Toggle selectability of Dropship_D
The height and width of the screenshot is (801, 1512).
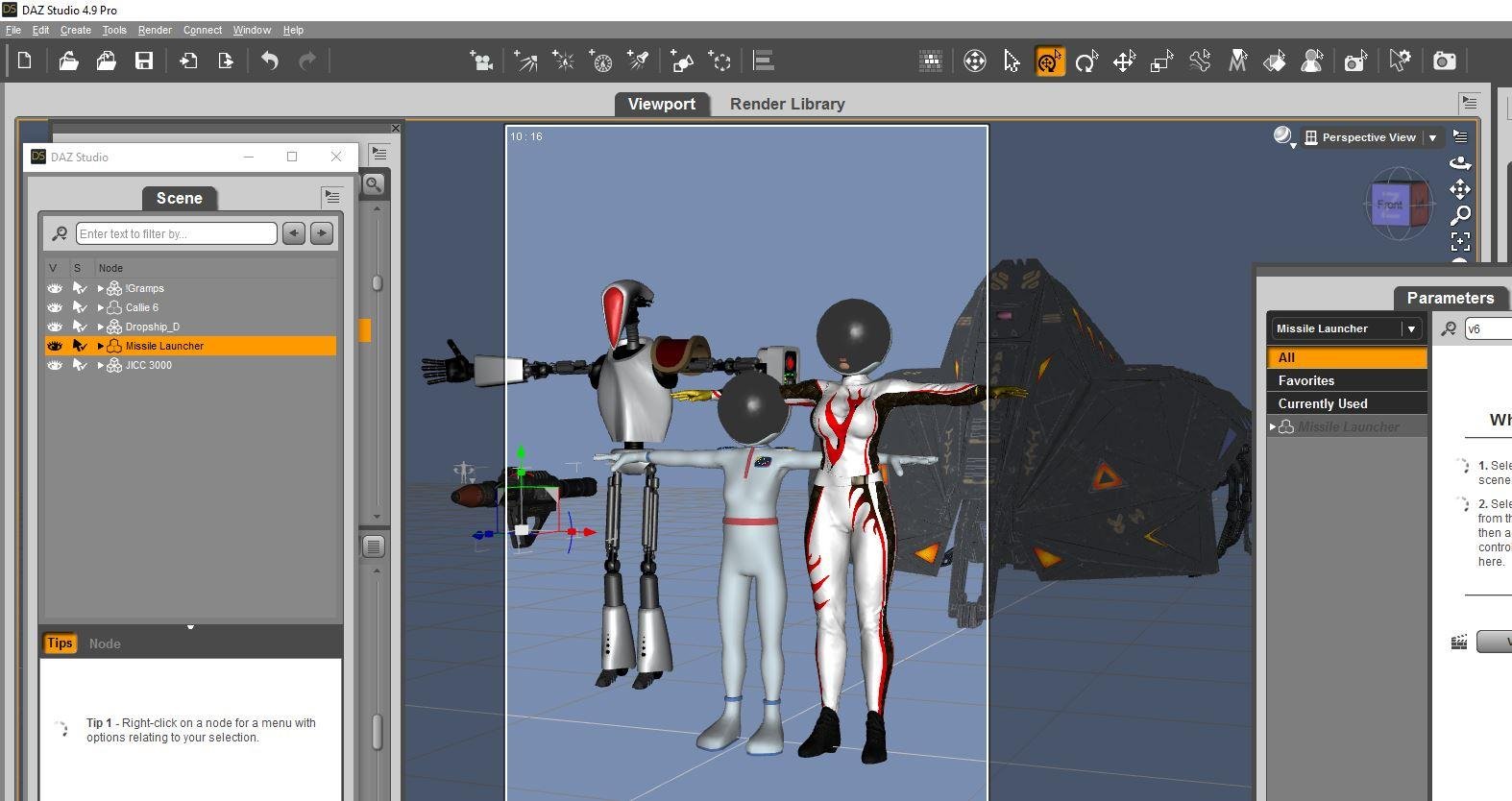tap(80, 327)
